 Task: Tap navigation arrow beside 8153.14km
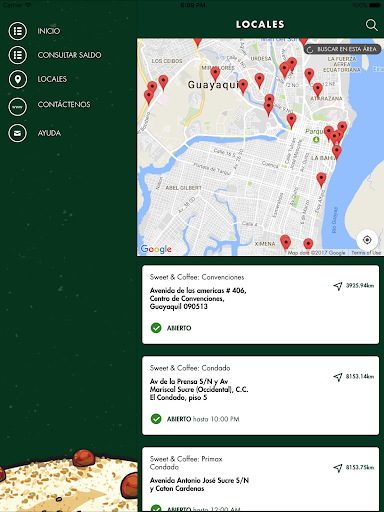[338, 377]
